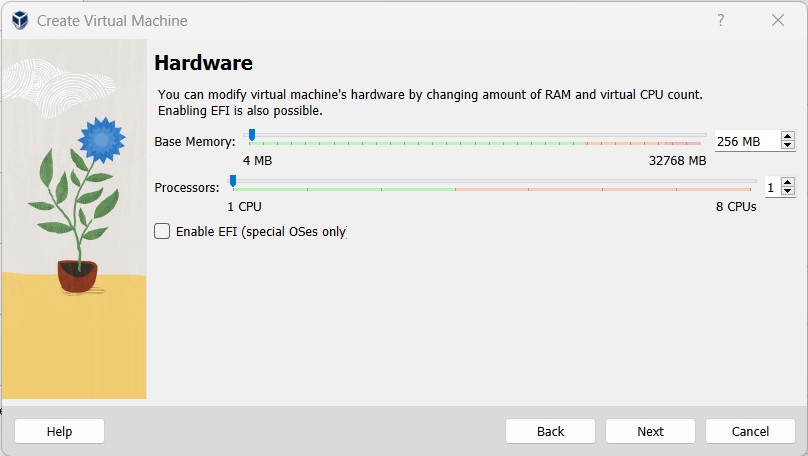Close the Create Virtual Machine dialog
The image size is (808, 456).
coord(778,20)
